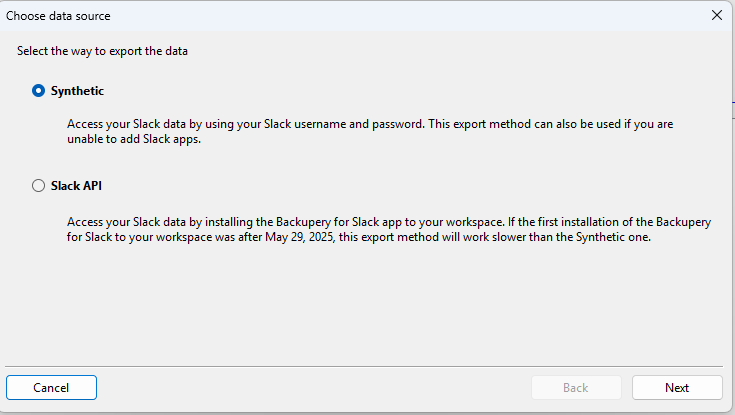This screenshot has width=735, height=415.
Task: Select the Synthetic radio button circle
Action: point(39,91)
